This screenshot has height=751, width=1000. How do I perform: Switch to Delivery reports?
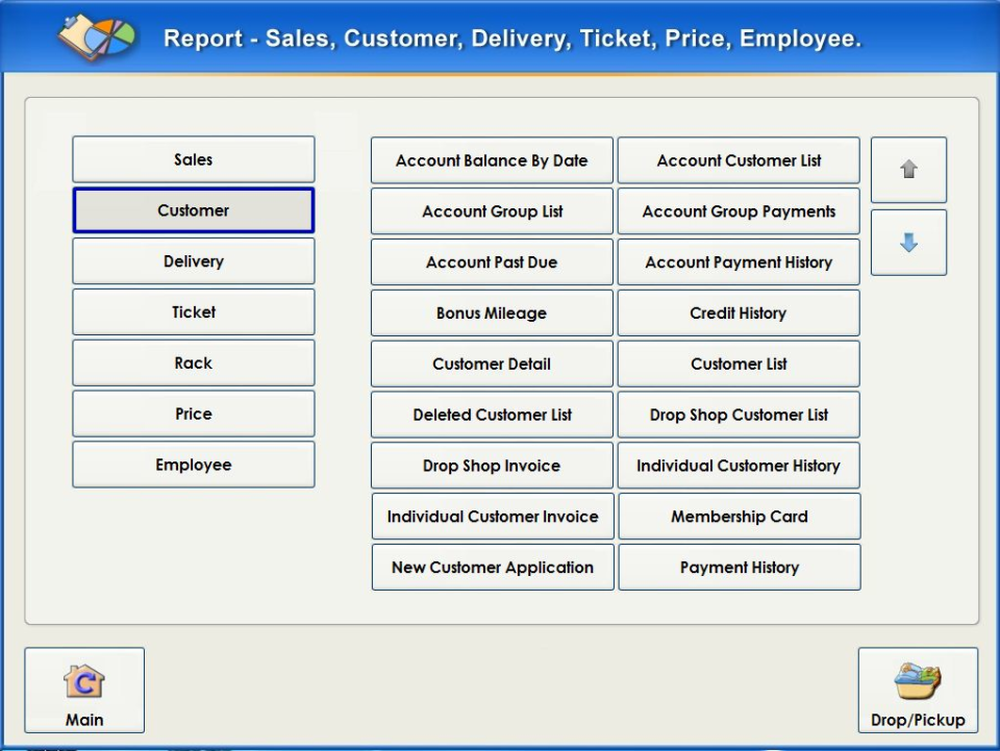[193, 261]
